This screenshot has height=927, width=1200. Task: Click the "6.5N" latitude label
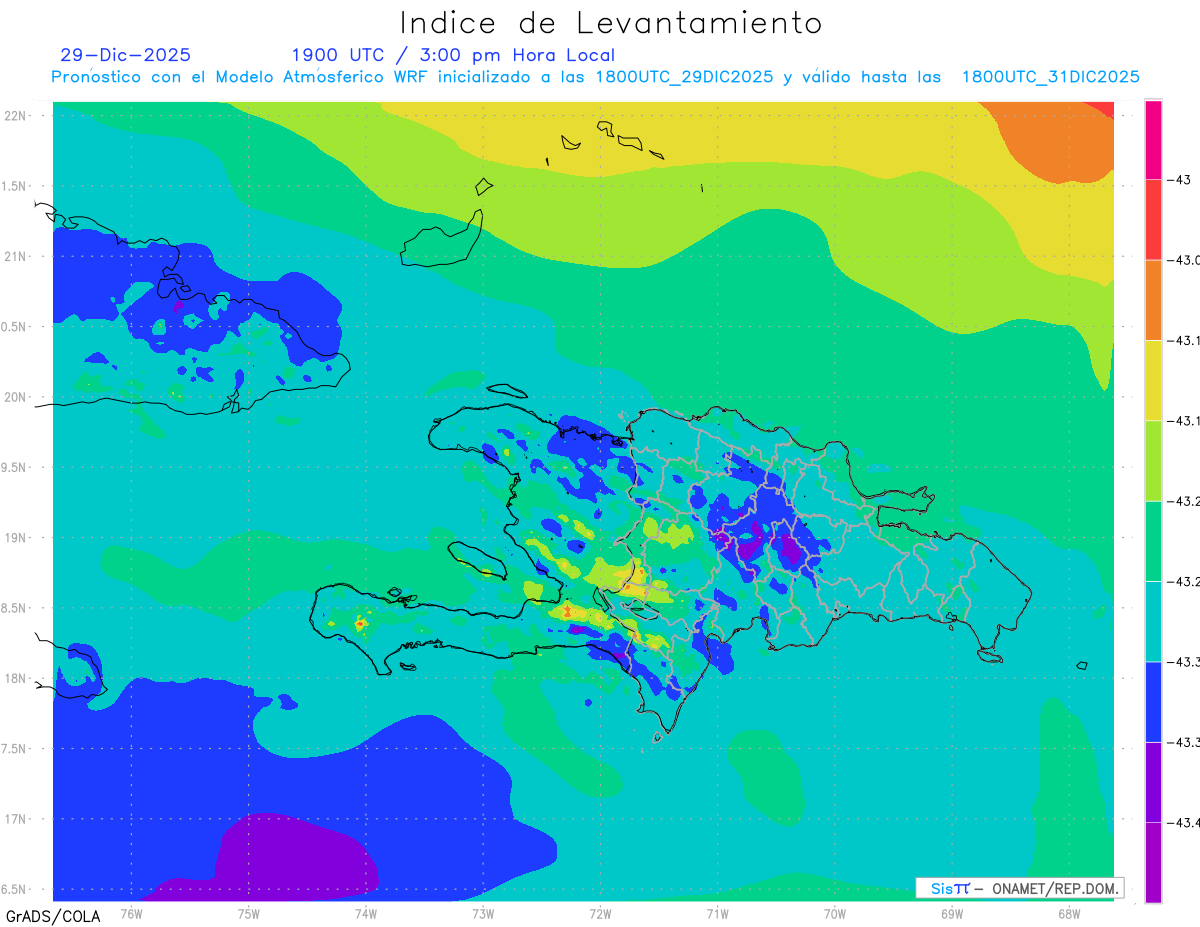point(15,889)
